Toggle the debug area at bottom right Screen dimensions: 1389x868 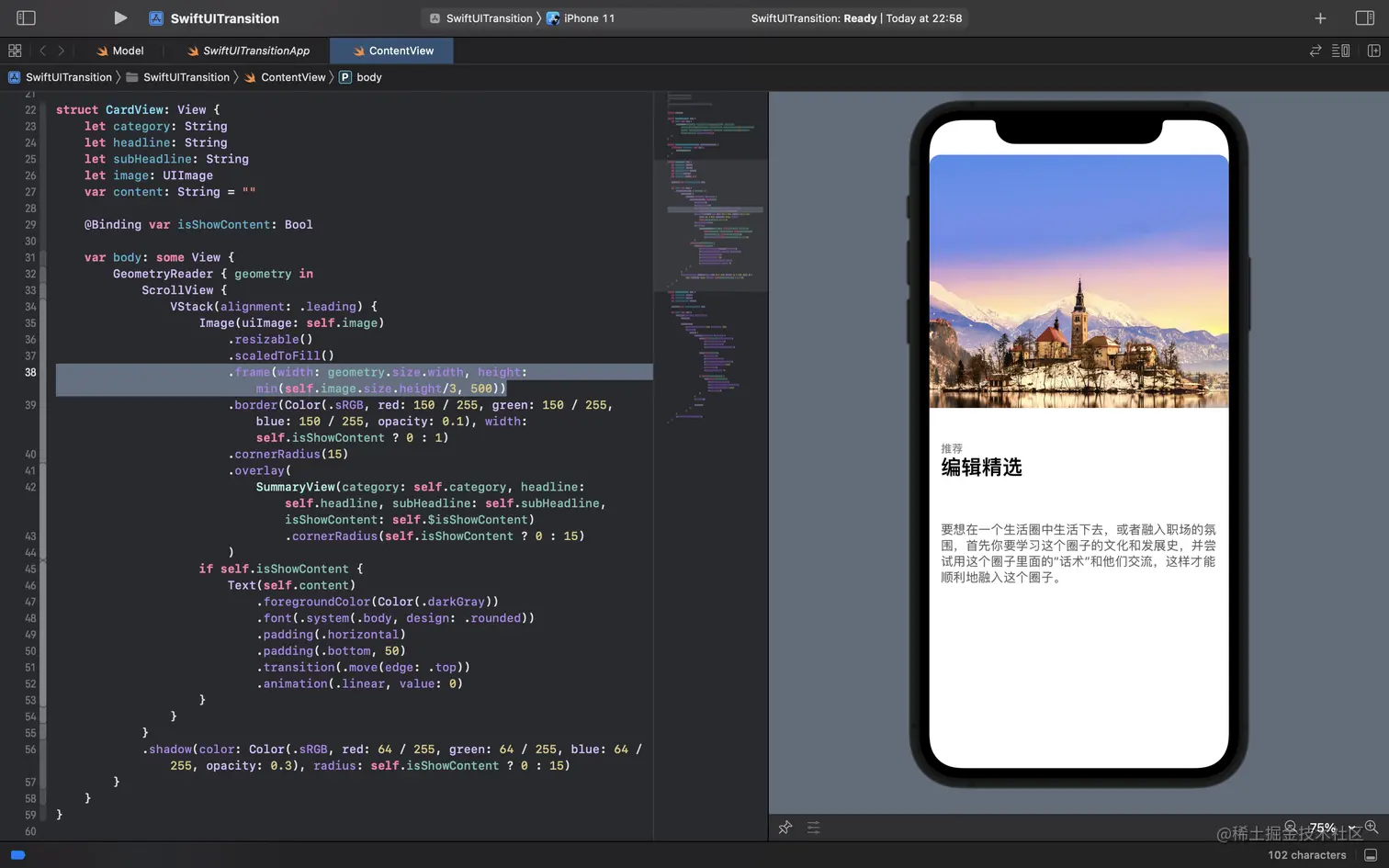[1372, 855]
